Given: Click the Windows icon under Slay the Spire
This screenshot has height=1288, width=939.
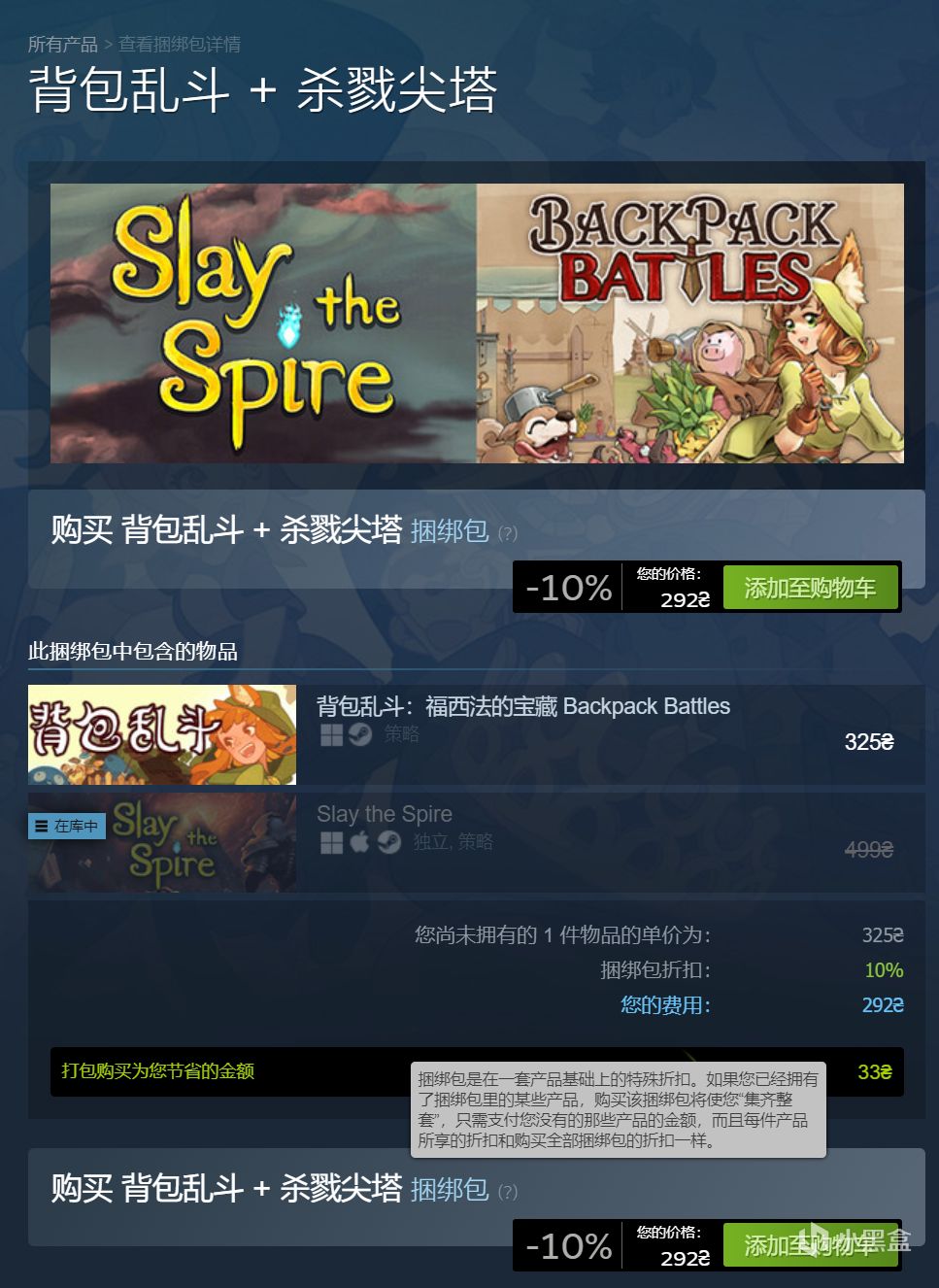Looking at the screenshot, I should (x=332, y=843).
